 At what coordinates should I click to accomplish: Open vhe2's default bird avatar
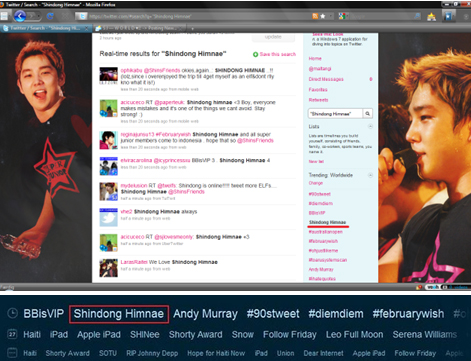coord(108,217)
